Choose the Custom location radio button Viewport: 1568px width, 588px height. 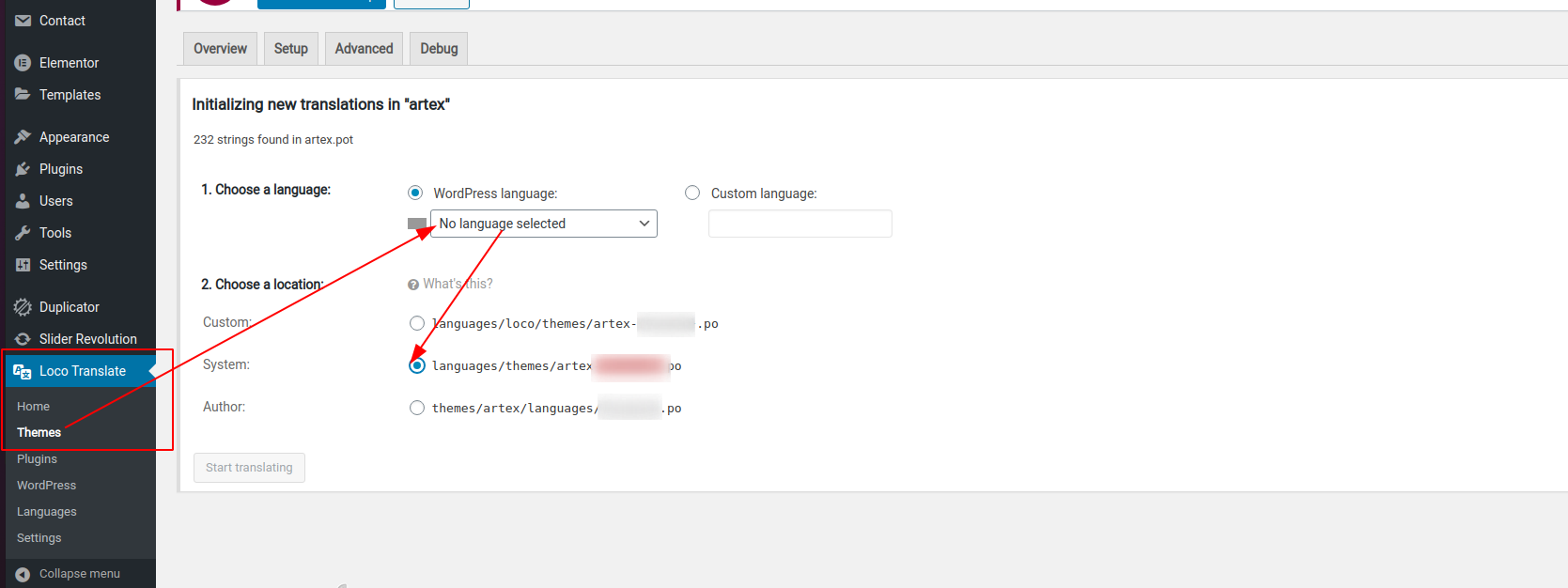pos(417,323)
